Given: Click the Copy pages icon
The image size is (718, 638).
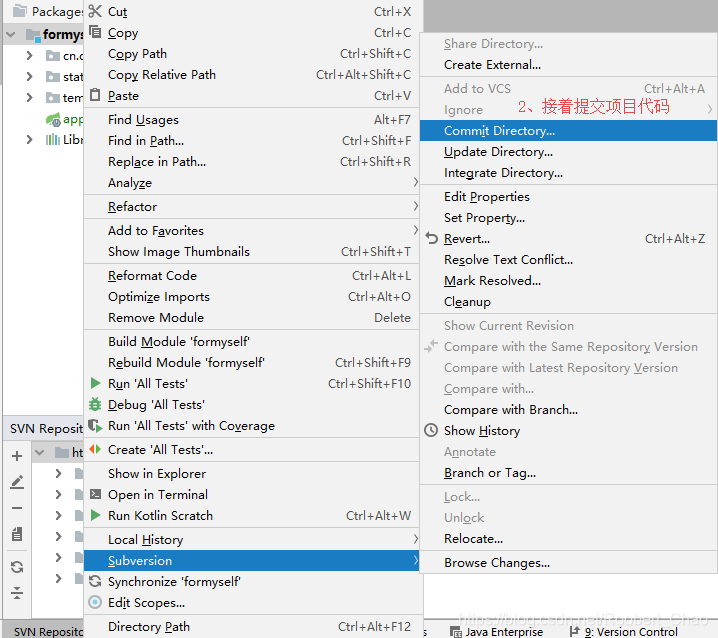Looking at the screenshot, I should [x=95, y=32].
